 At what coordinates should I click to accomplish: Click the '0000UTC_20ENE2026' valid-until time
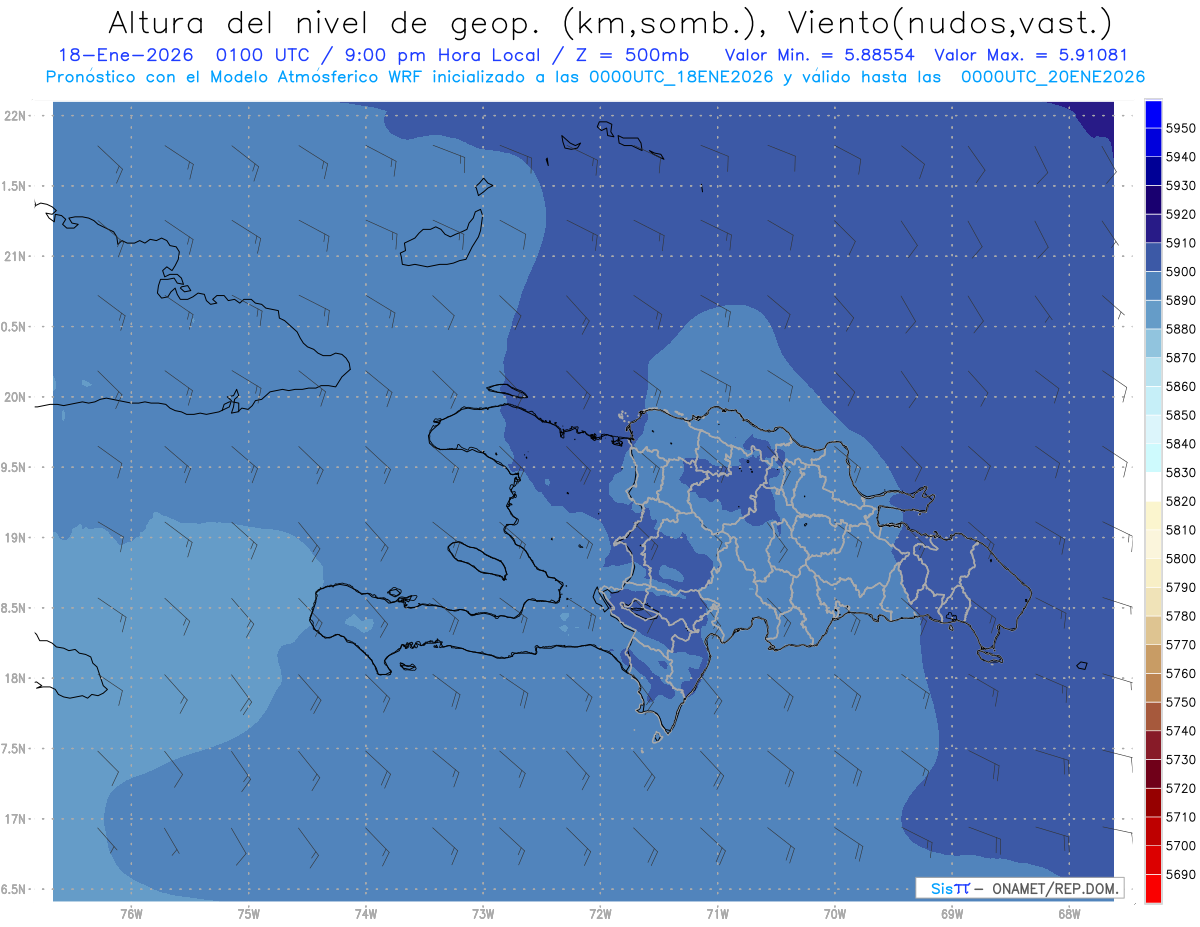pos(1053,76)
